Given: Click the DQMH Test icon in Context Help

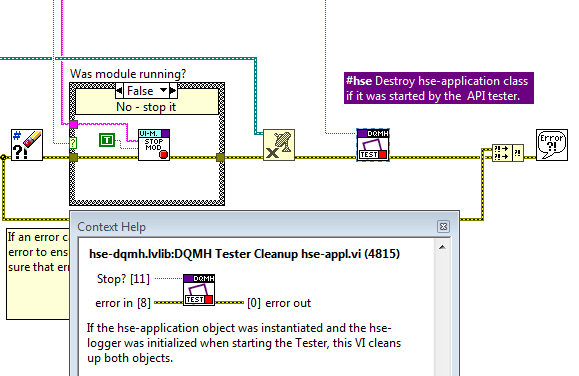Looking at the screenshot, I should point(199,290).
